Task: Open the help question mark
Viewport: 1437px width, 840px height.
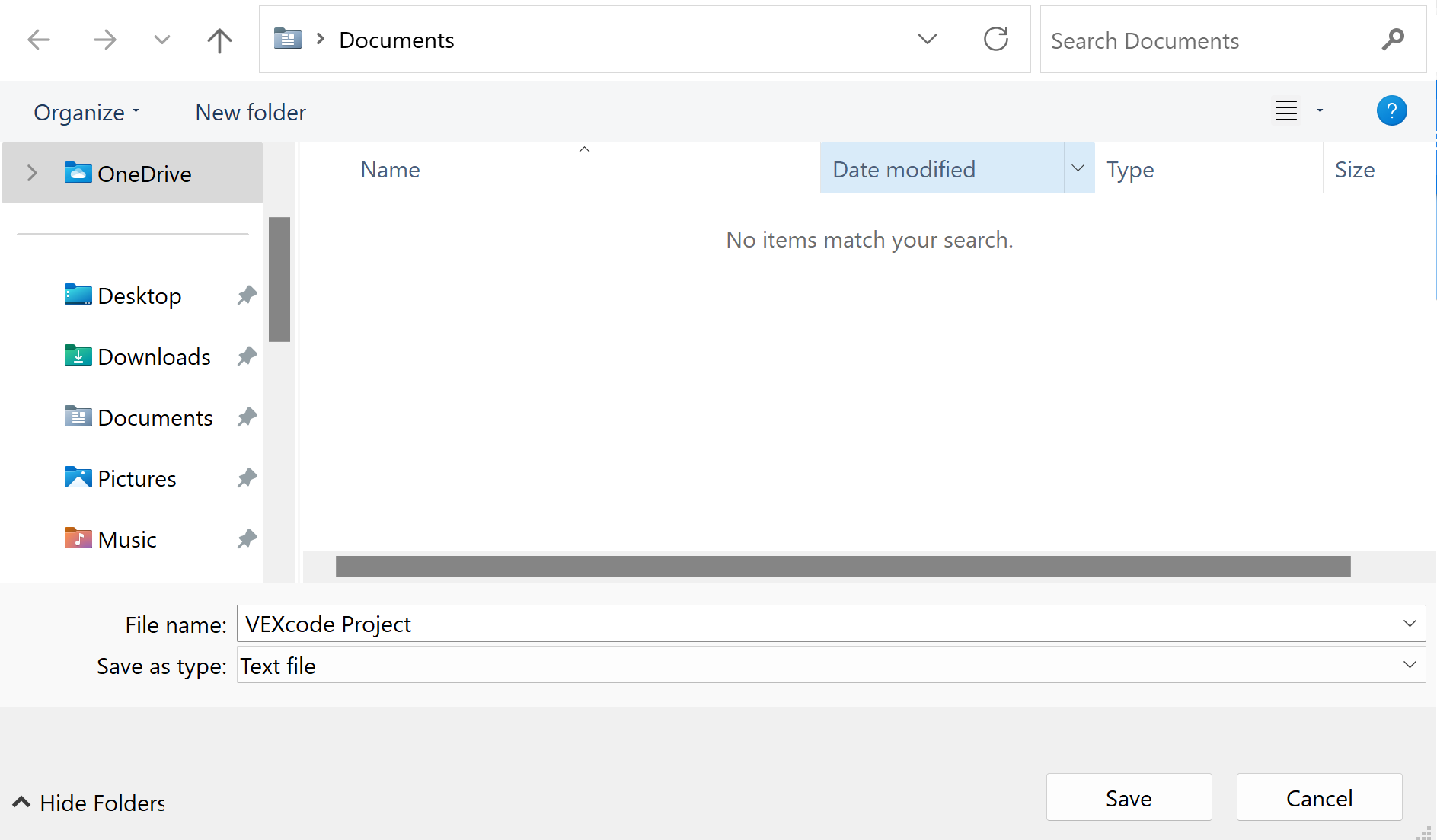Action: tap(1392, 110)
